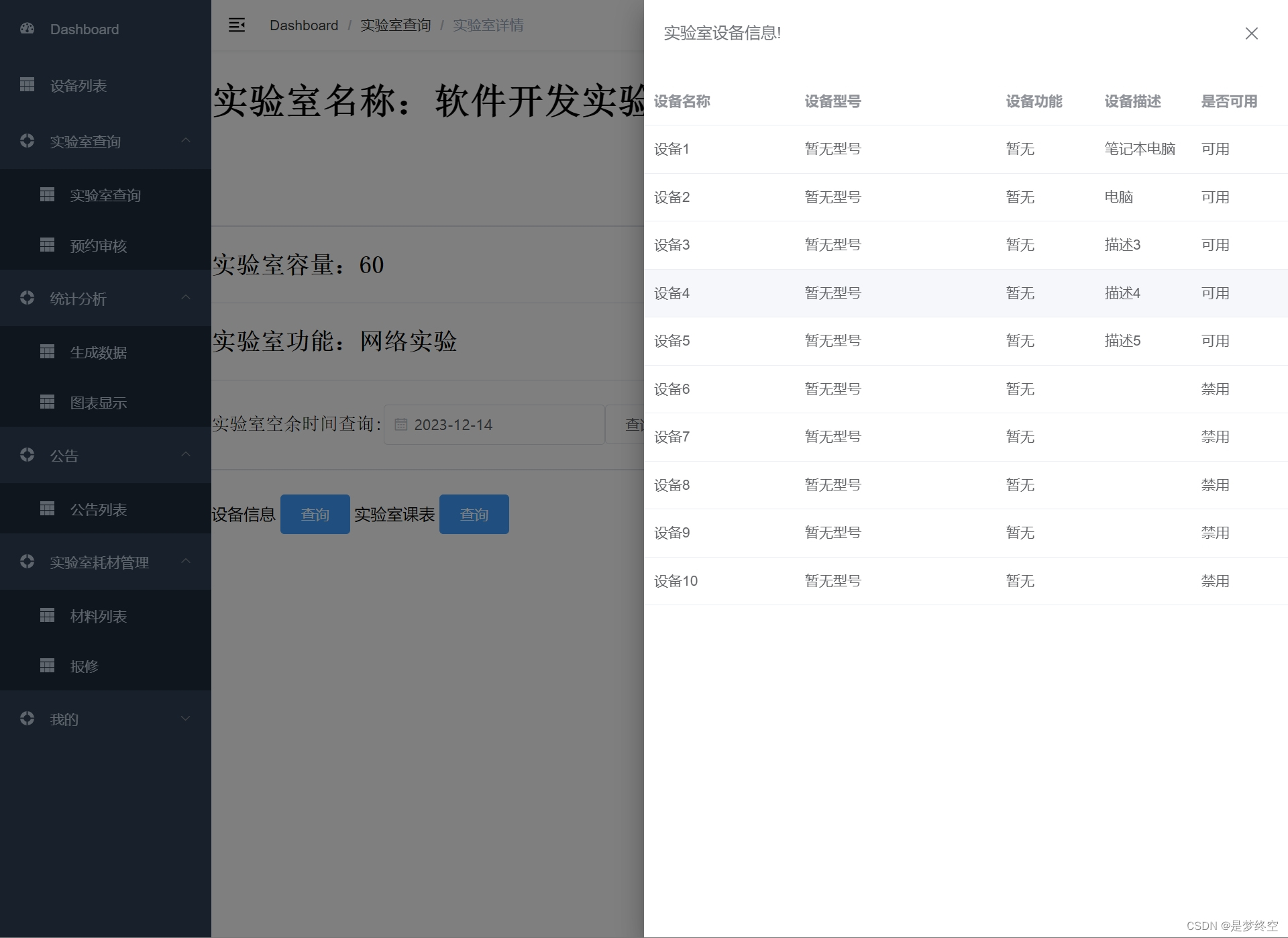
Task: Click the 设备型号 column header
Action: point(833,101)
